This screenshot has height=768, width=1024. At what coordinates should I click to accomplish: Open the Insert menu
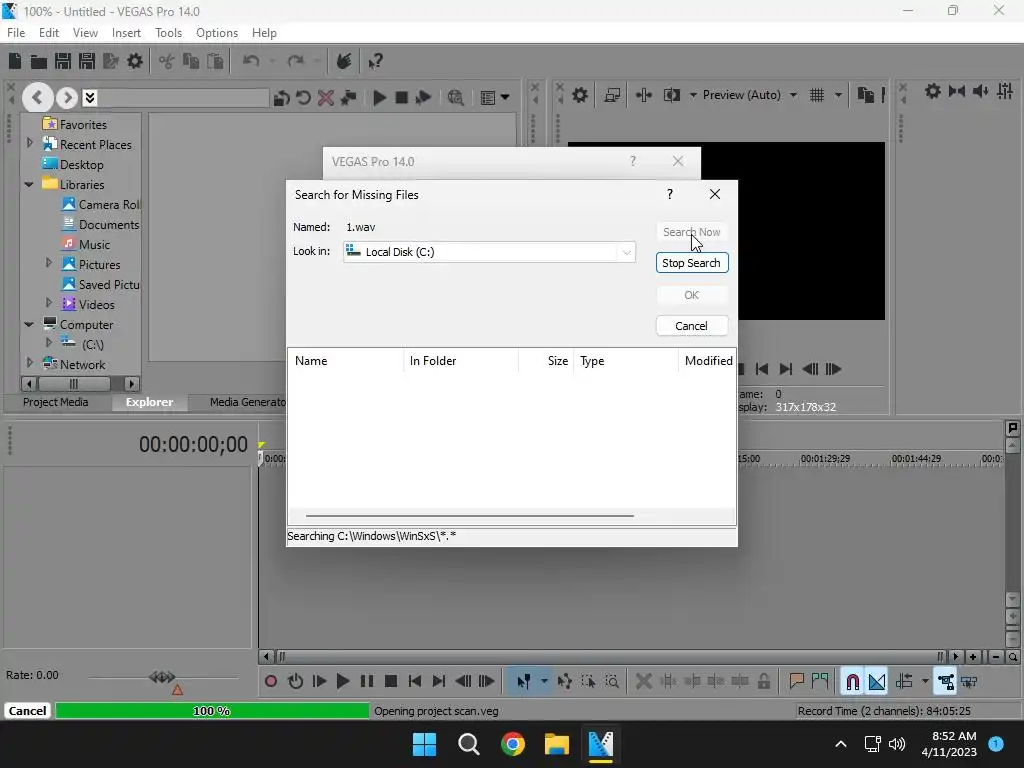[126, 33]
